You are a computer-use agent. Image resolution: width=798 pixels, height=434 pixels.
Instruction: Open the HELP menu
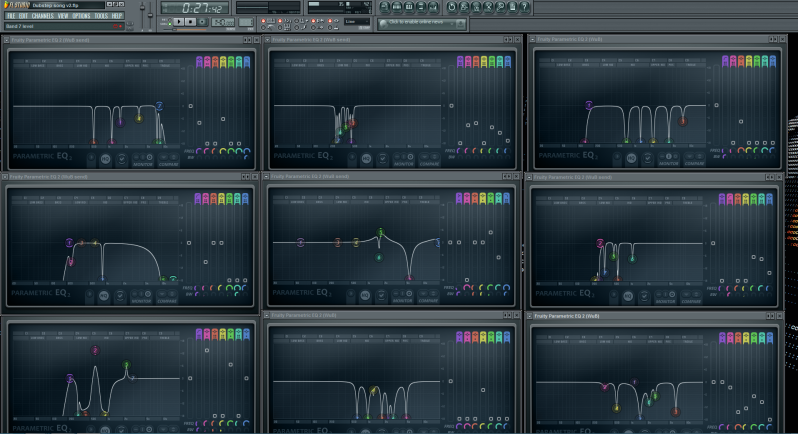(117, 16)
